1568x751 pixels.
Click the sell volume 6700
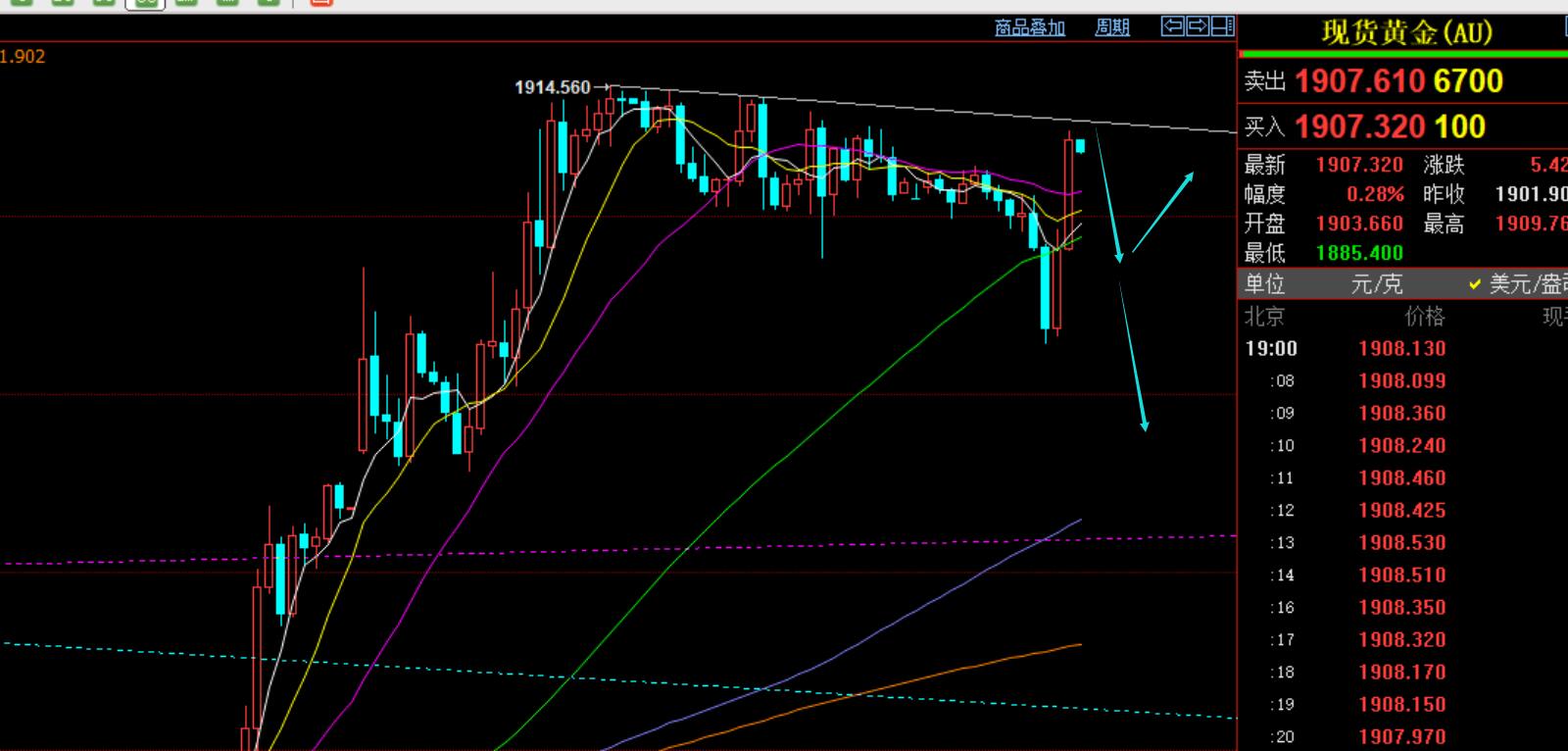pyautogui.click(x=1468, y=80)
